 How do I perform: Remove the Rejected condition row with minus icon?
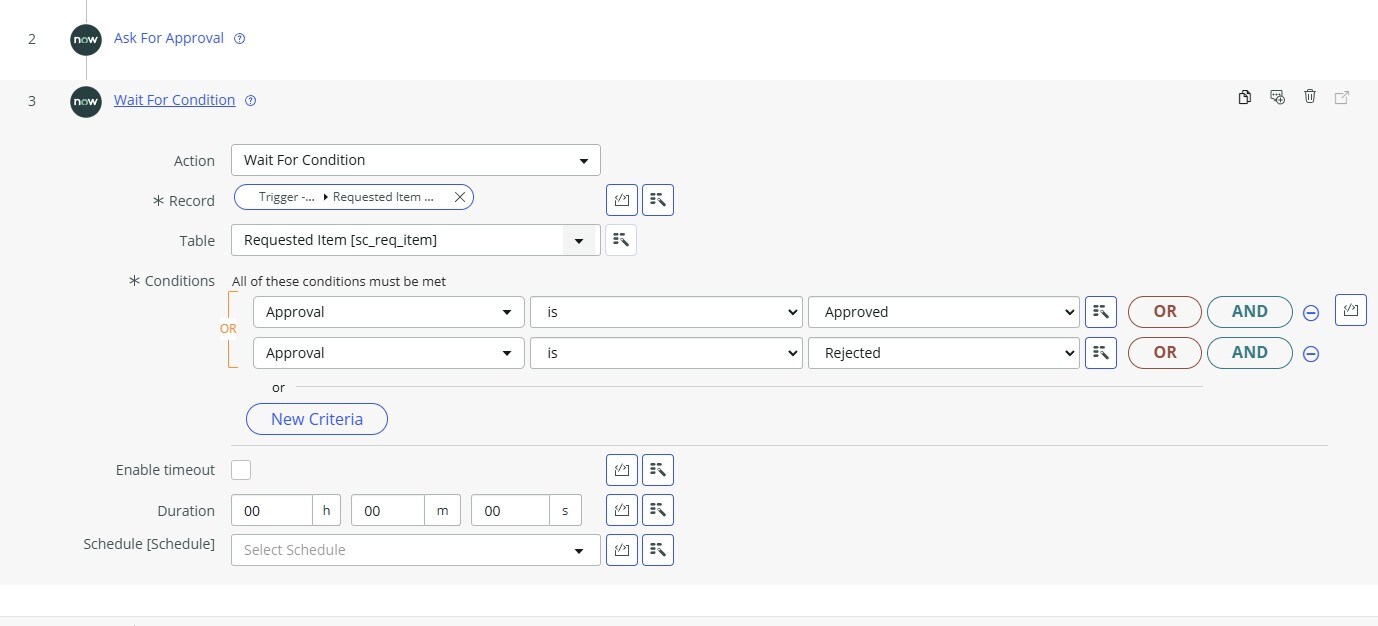pyautogui.click(x=1311, y=353)
